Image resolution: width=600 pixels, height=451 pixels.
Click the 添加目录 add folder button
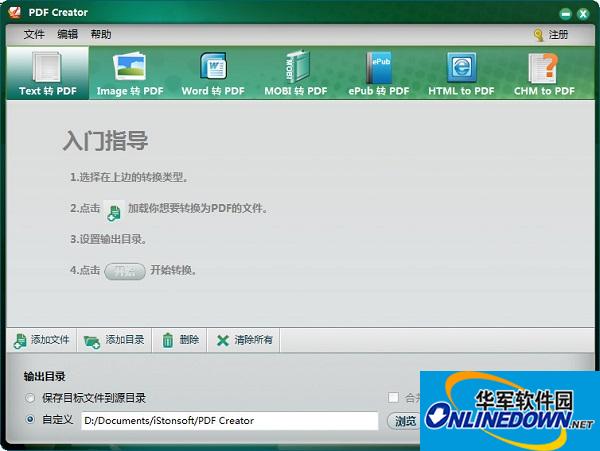click(x=114, y=340)
